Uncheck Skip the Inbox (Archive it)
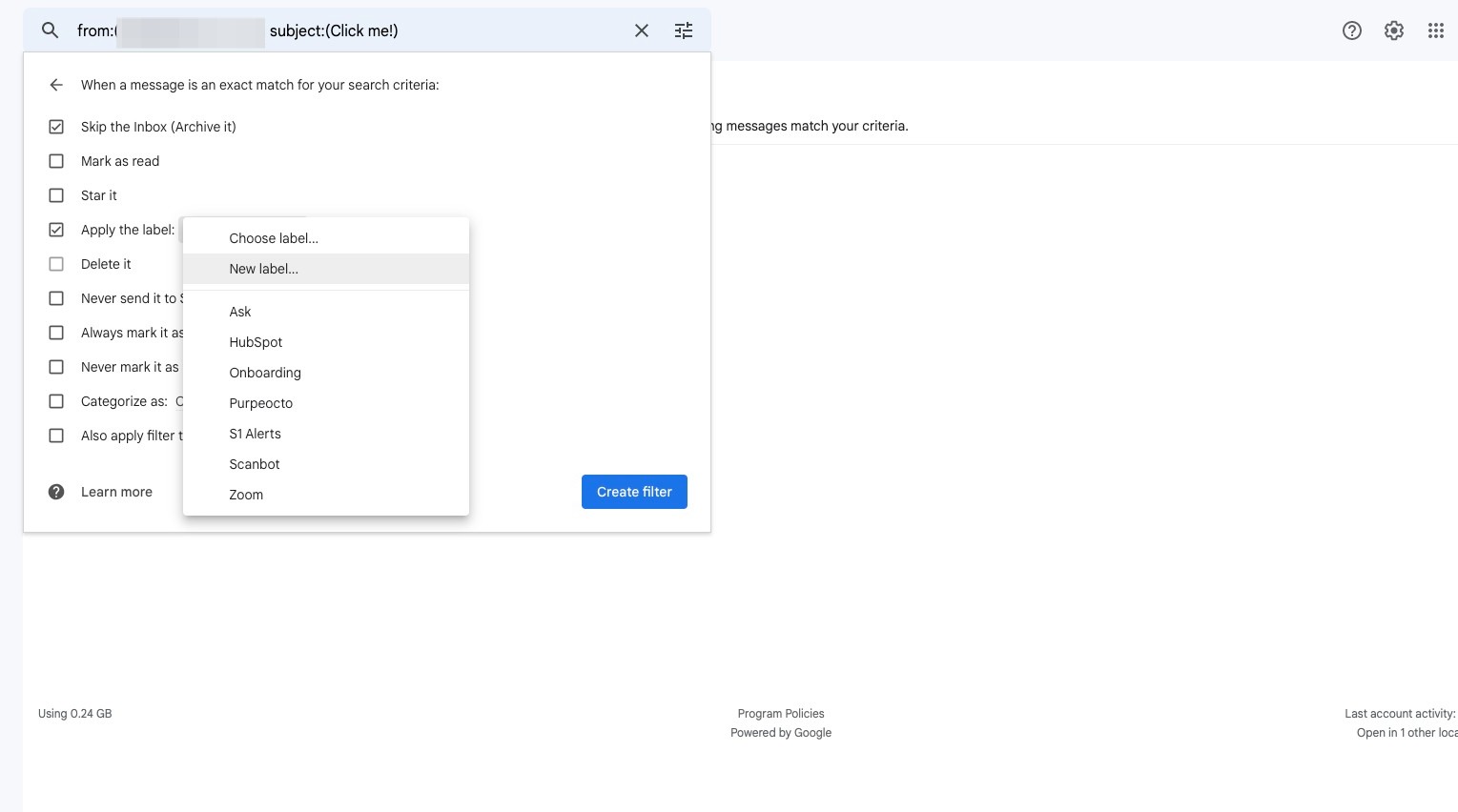 point(56,127)
